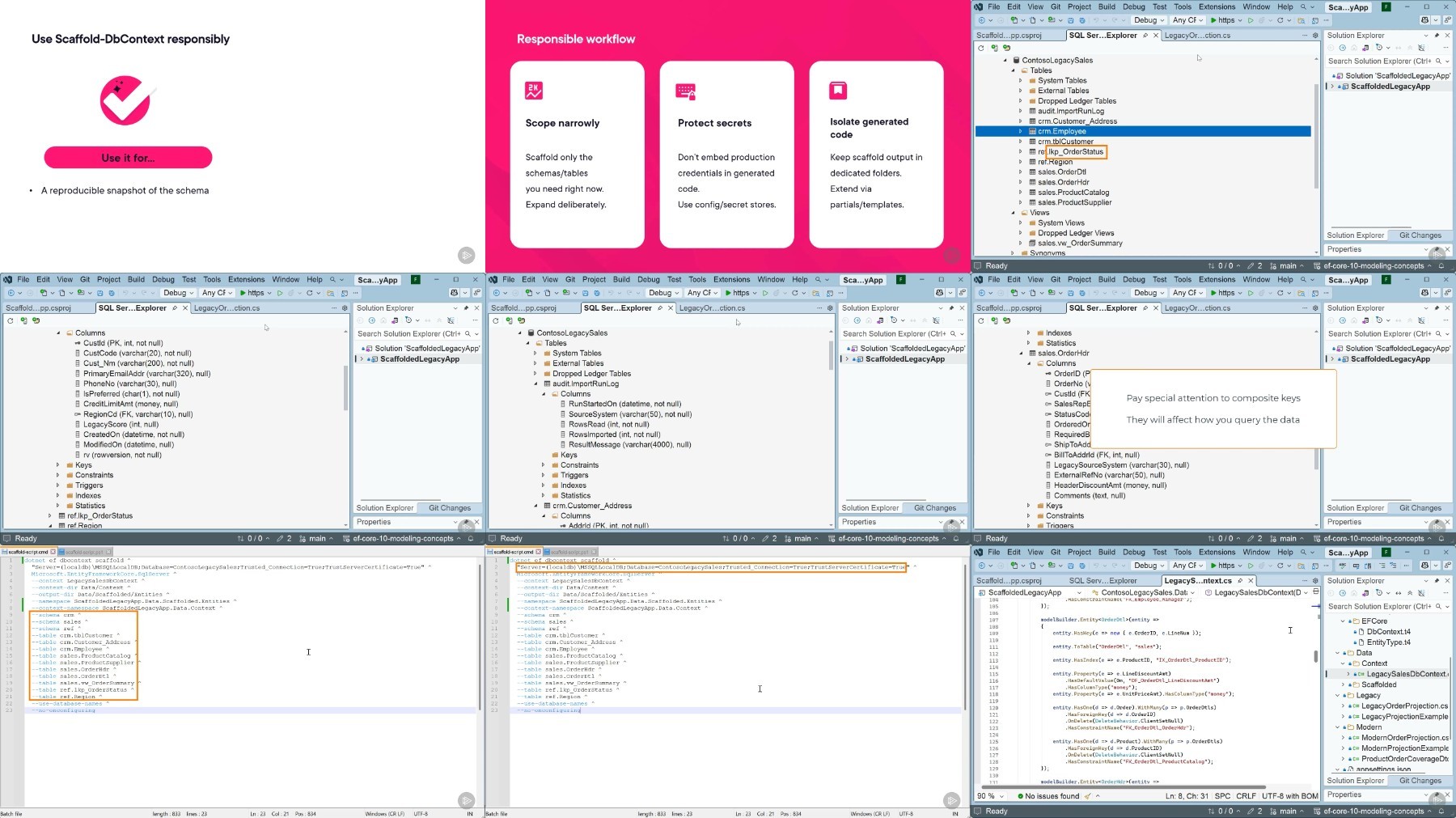This screenshot has height=818, width=1456.
Task: Click the Isolate generated code bookmark icon
Action: coord(838,90)
